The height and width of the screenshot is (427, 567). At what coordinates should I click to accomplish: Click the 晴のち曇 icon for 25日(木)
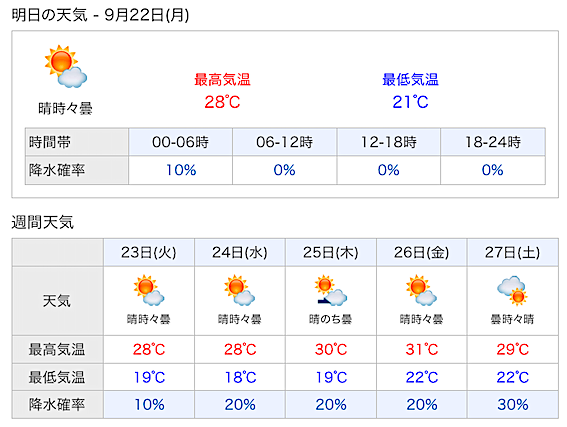330,290
